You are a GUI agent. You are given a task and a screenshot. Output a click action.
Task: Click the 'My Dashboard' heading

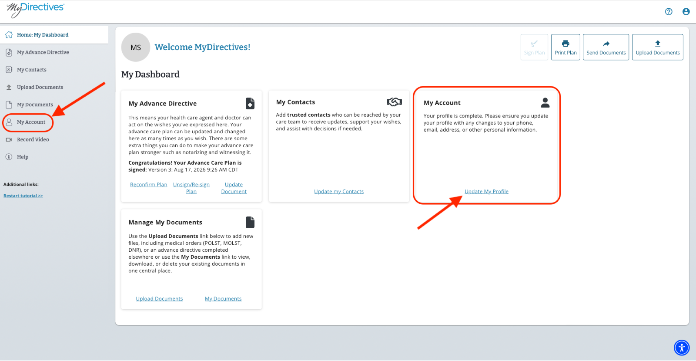150,75
